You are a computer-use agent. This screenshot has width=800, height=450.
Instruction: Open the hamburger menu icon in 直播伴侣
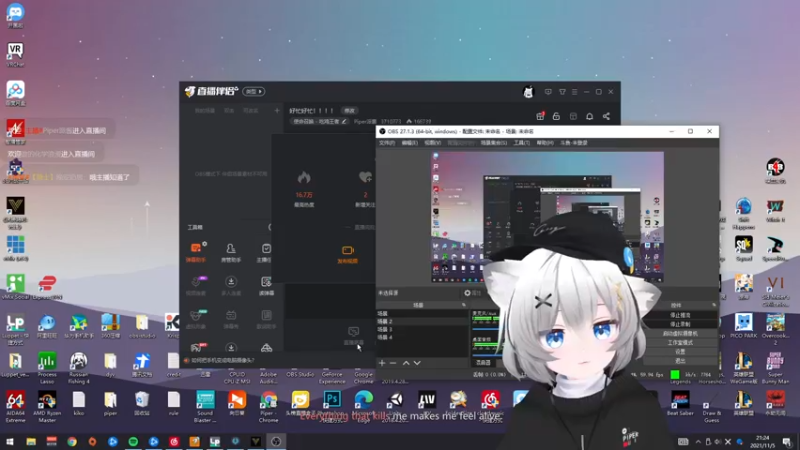pos(574,92)
